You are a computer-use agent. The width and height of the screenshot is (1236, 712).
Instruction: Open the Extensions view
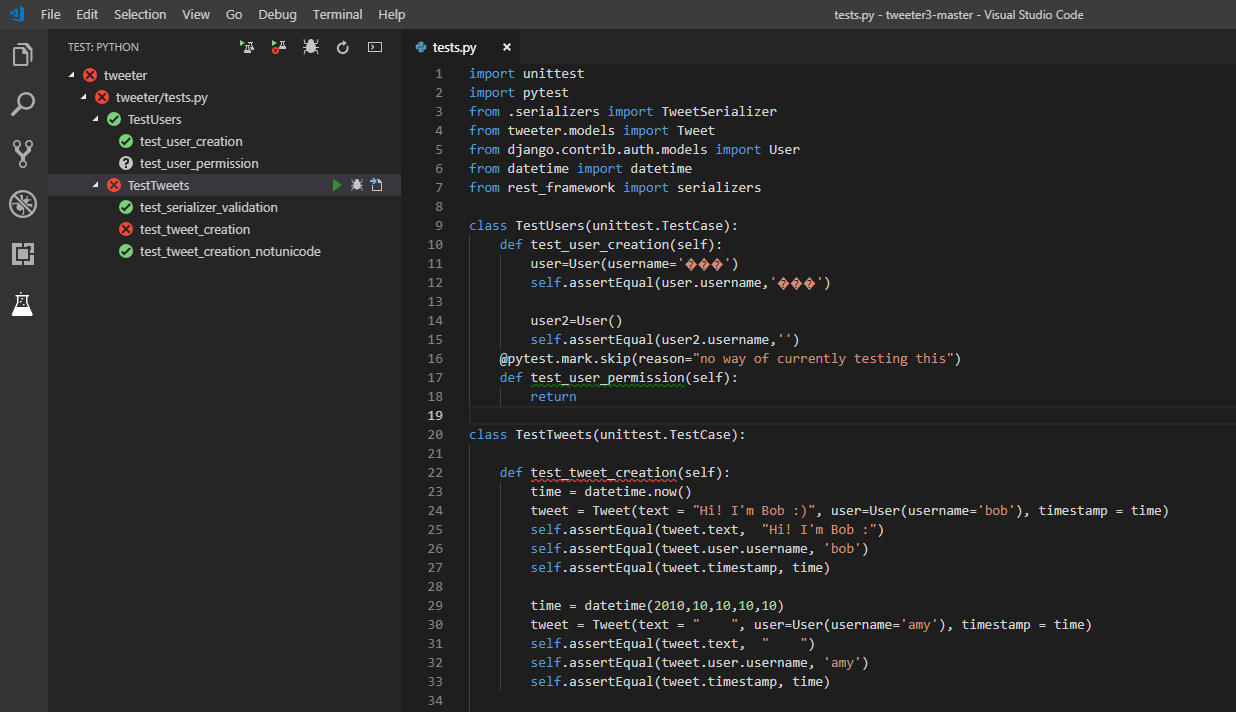click(23, 254)
